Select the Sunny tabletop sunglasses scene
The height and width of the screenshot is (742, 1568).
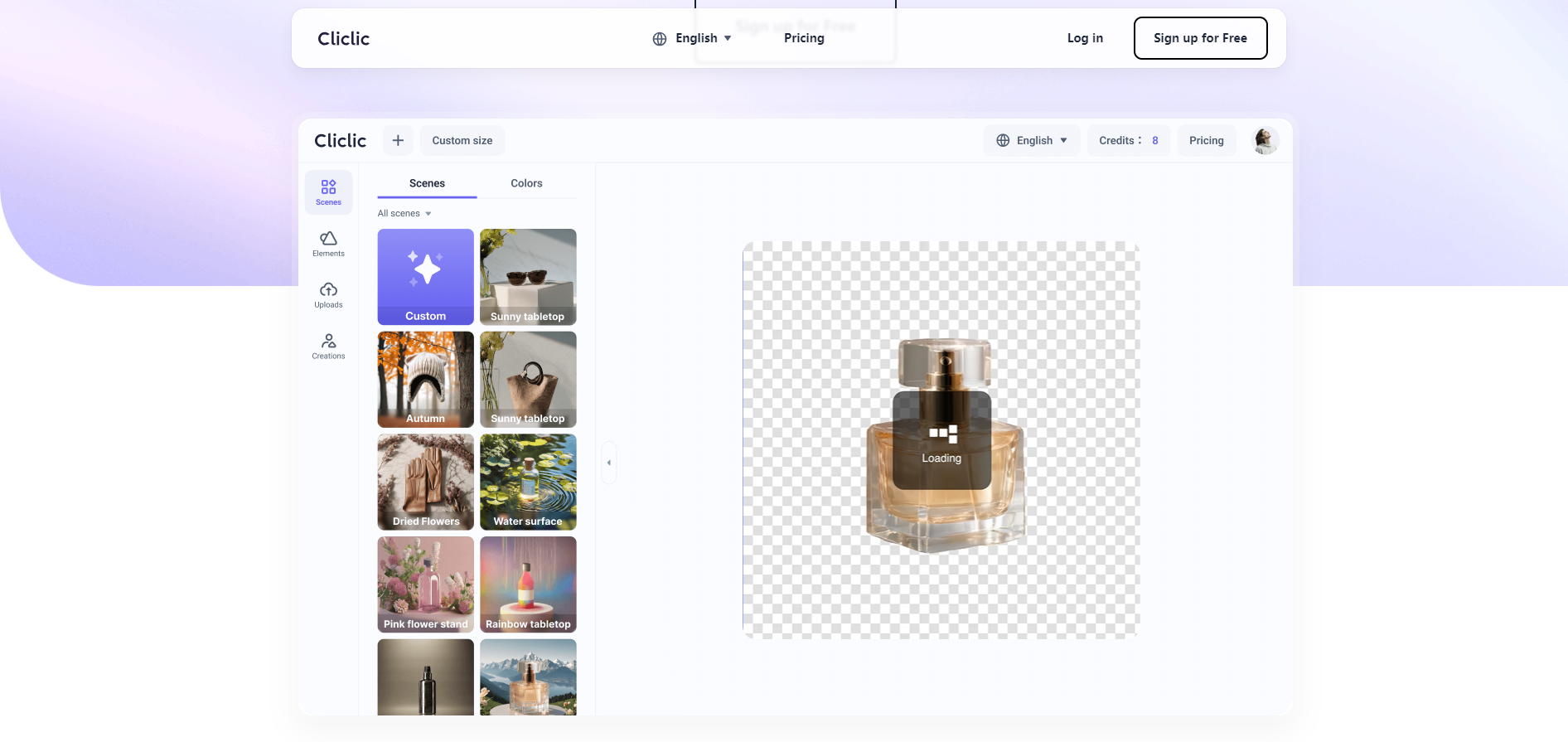coord(528,277)
